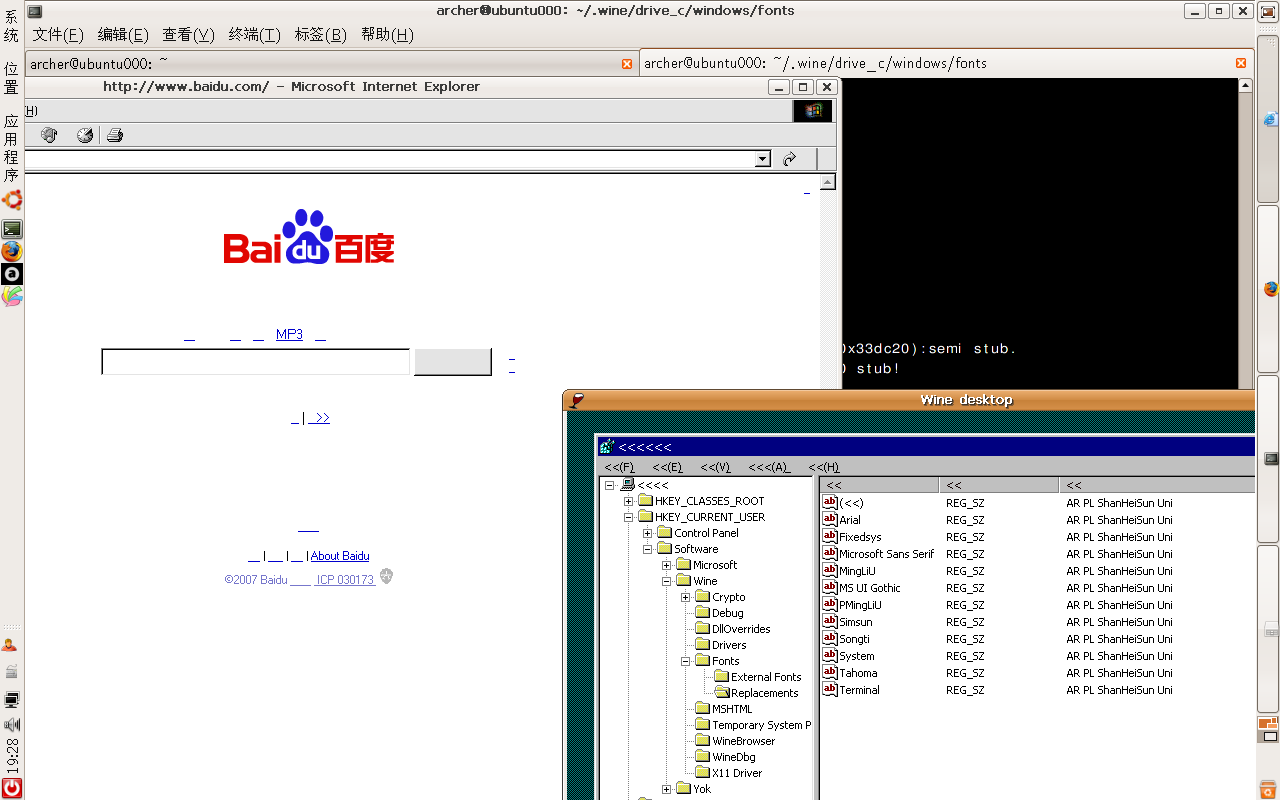The height and width of the screenshot is (800, 1280).
Task: Select the External Fonts key
Action: click(766, 677)
